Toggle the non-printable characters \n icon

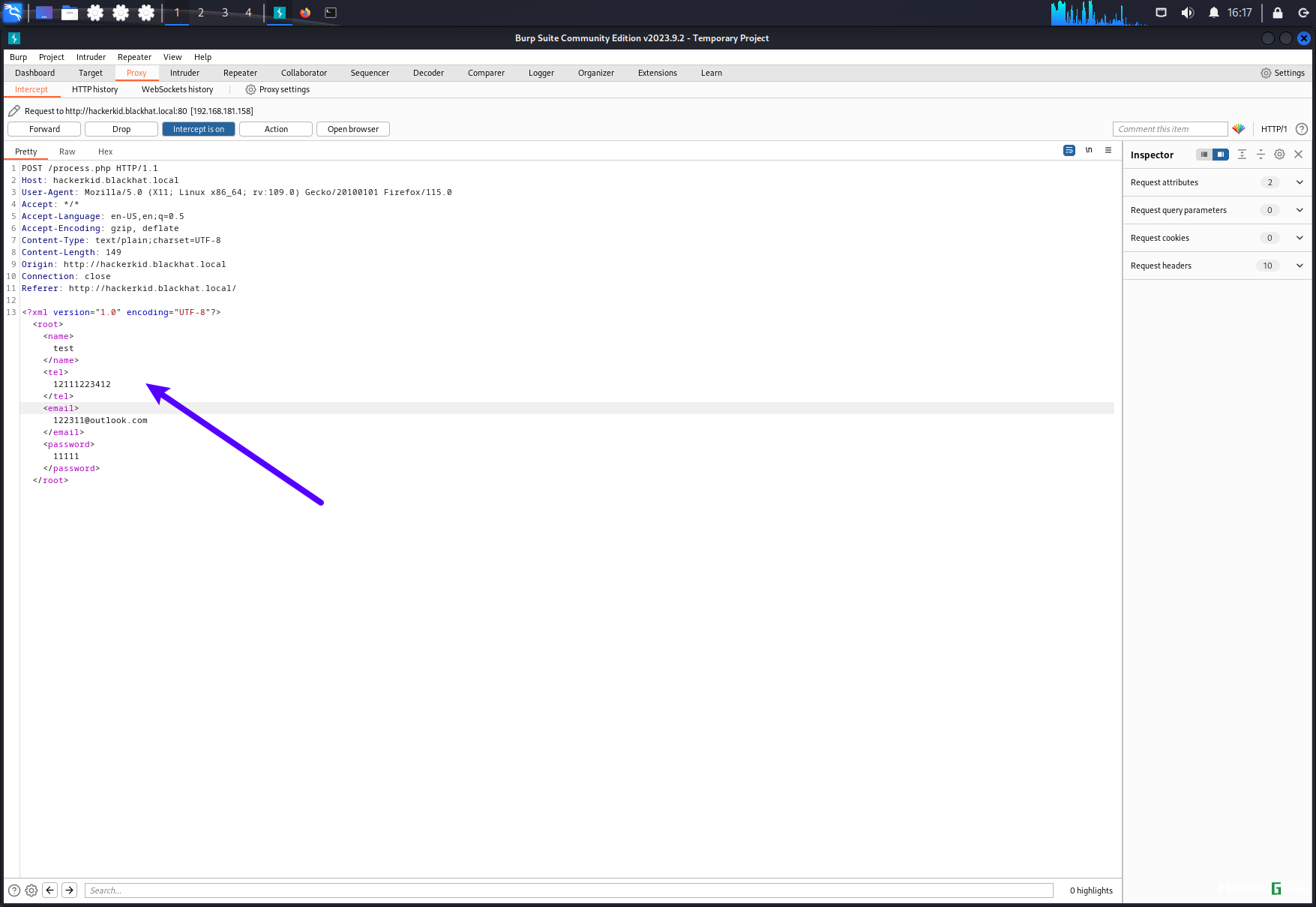point(1089,151)
